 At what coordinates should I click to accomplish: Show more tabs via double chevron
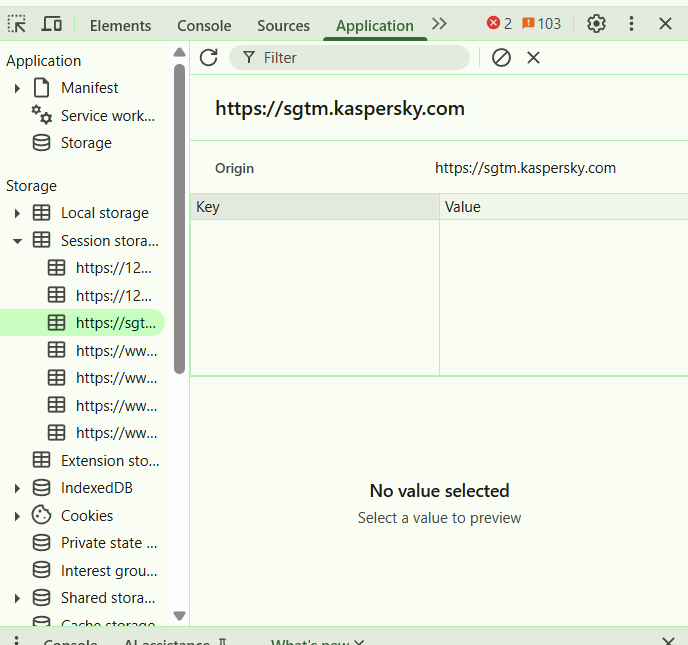tap(439, 24)
